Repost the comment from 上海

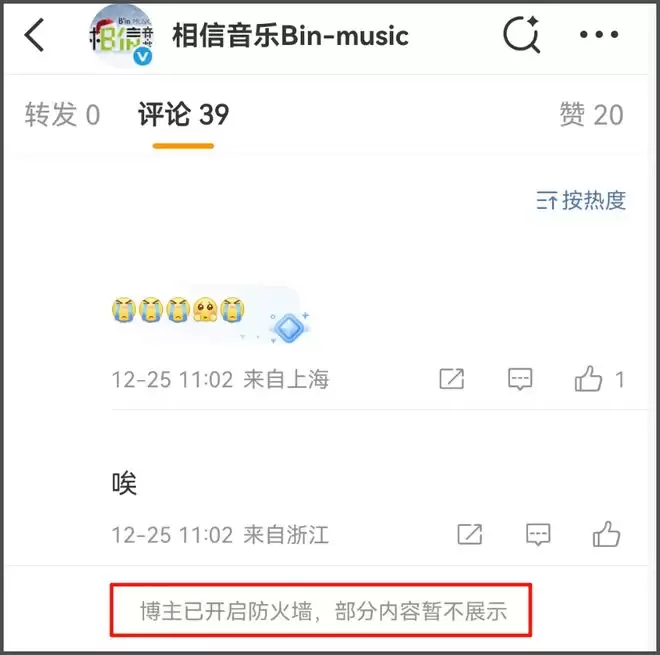(452, 378)
